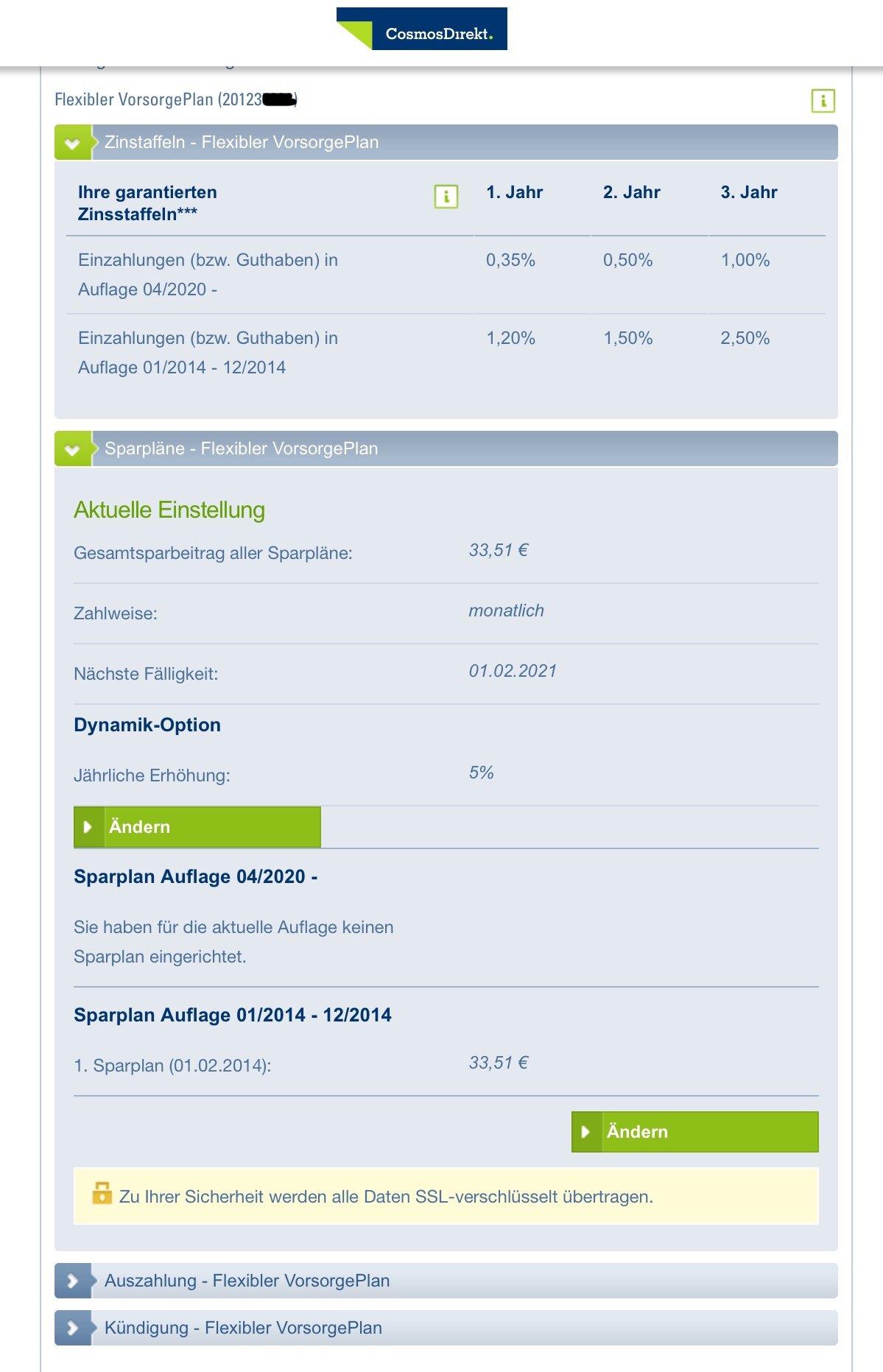Click the arrow icon on Dynamik Ändern button
This screenshot has width=883, height=1372.
pos(88,827)
